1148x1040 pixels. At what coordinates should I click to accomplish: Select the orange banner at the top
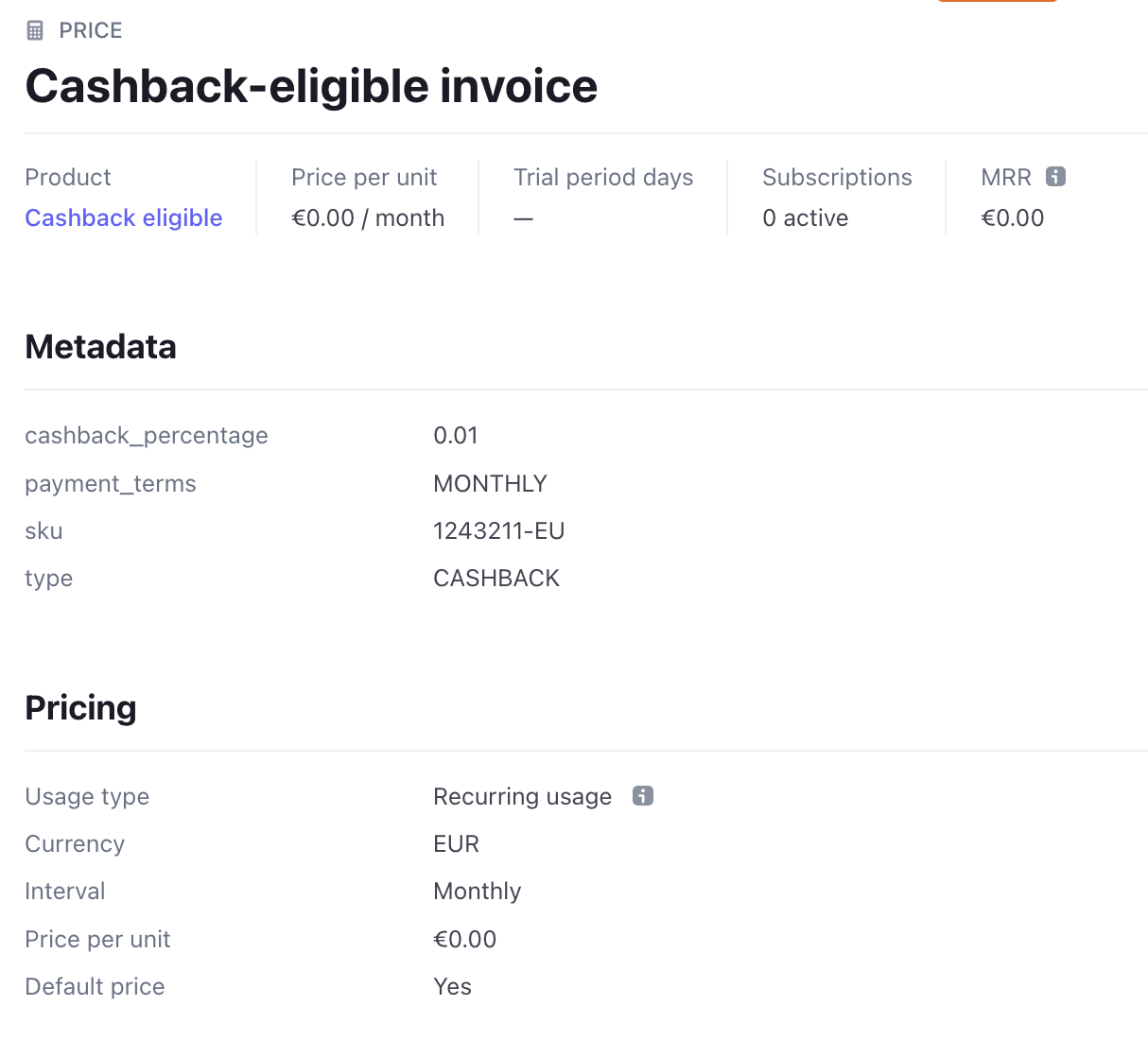pyautogui.click(x=997, y=4)
